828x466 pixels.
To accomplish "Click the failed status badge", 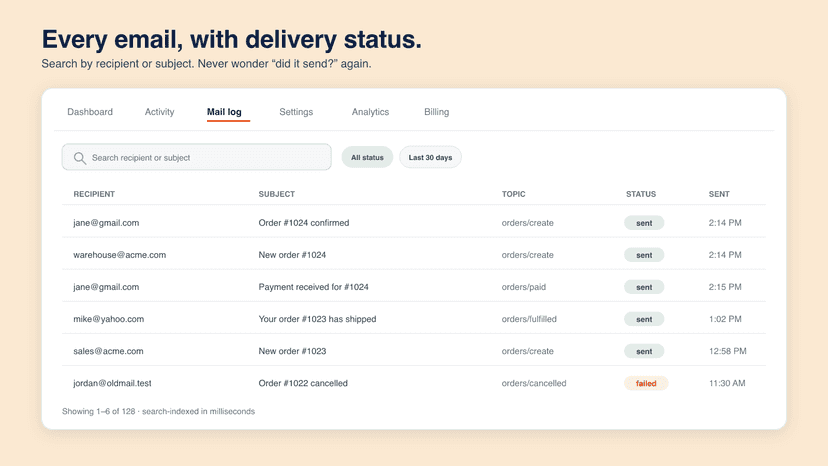I will 646,384.
